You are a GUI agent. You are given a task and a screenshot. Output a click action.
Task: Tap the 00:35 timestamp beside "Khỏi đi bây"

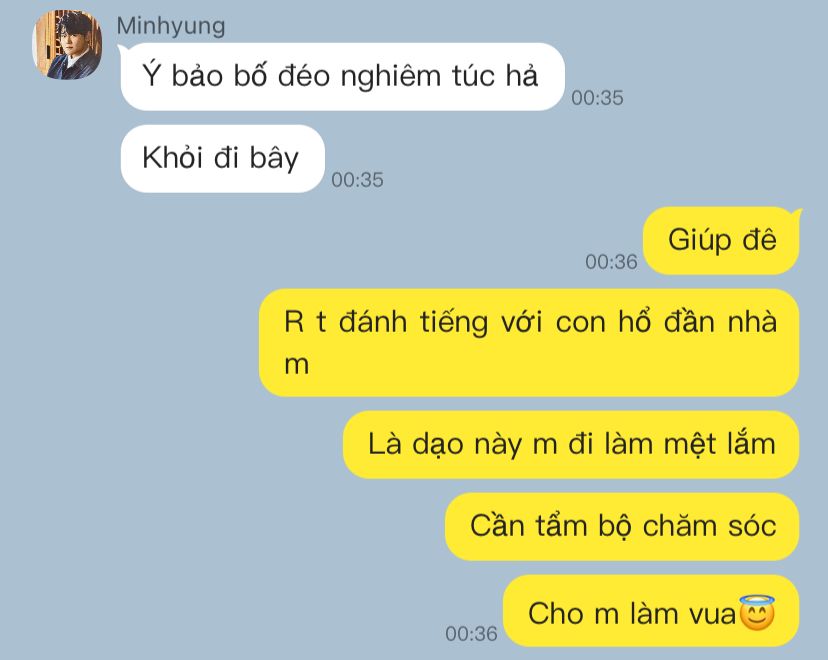357,180
